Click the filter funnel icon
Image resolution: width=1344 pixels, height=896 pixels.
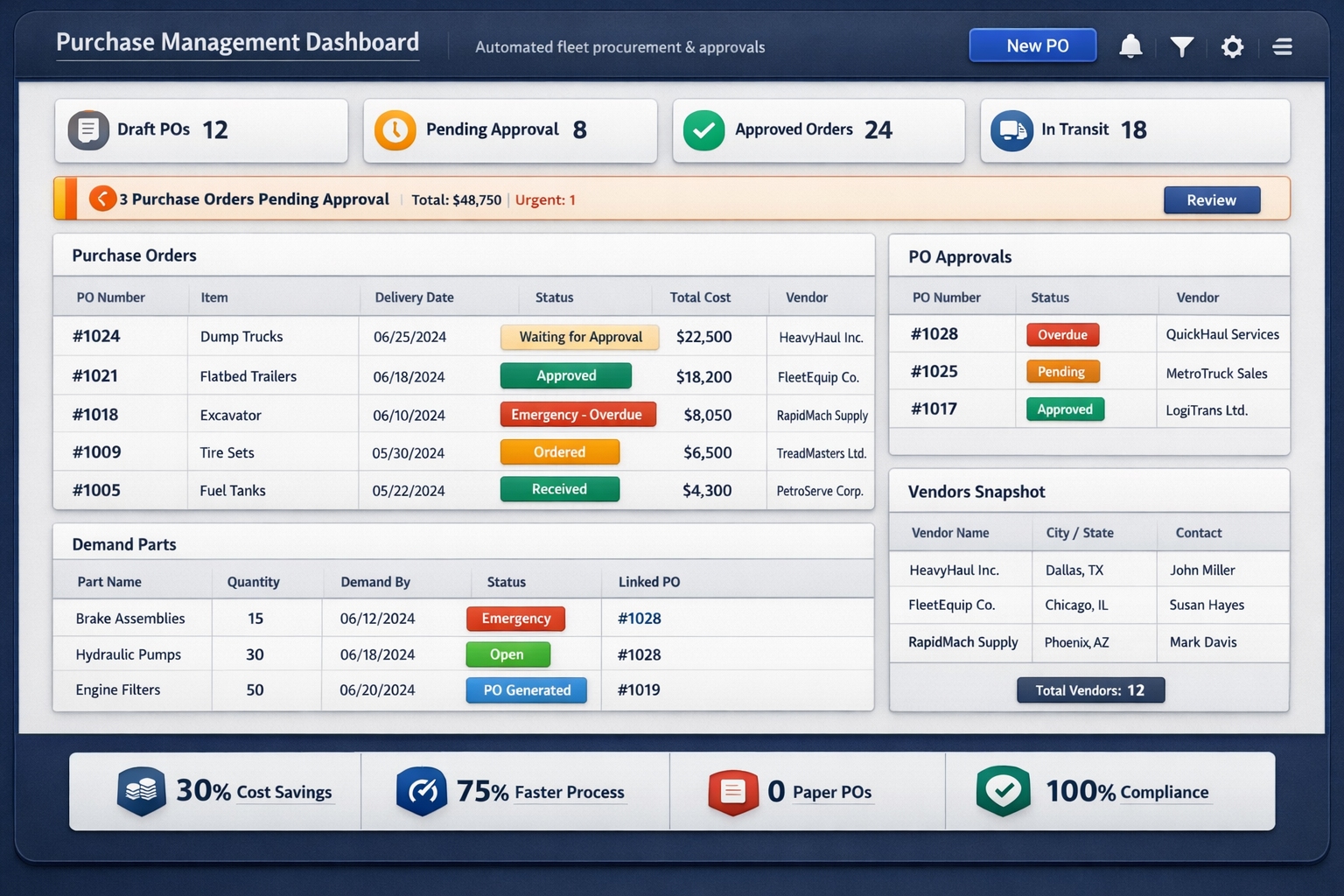pyautogui.click(x=1181, y=46)
